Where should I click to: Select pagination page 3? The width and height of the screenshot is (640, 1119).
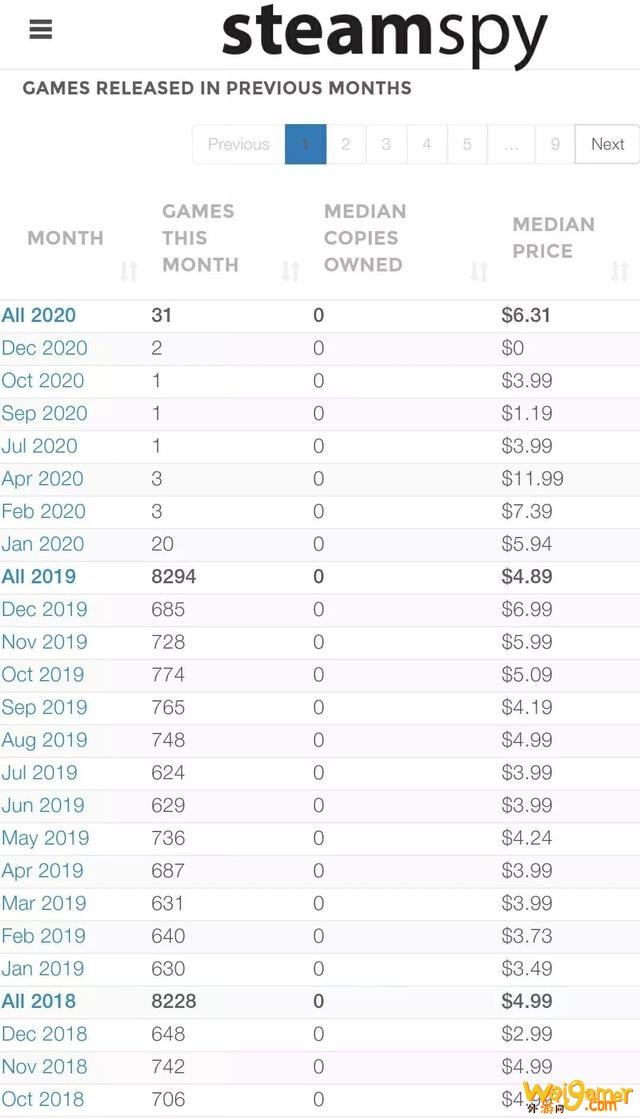386,144
